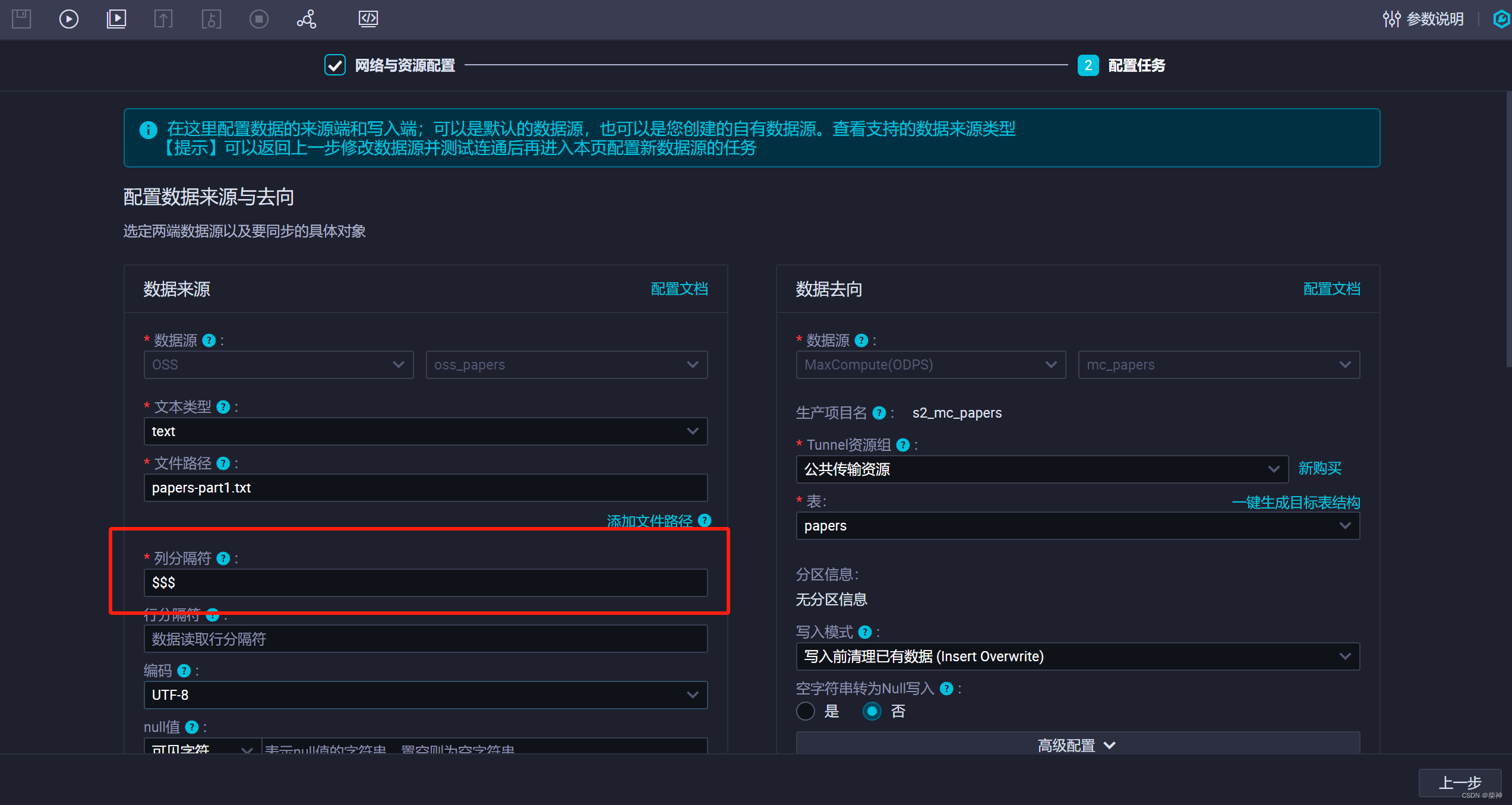Click the run (play) icon in the toolbar
Image resolution: width=1512 pixels, height=805 pixels.
click(69, 19)
